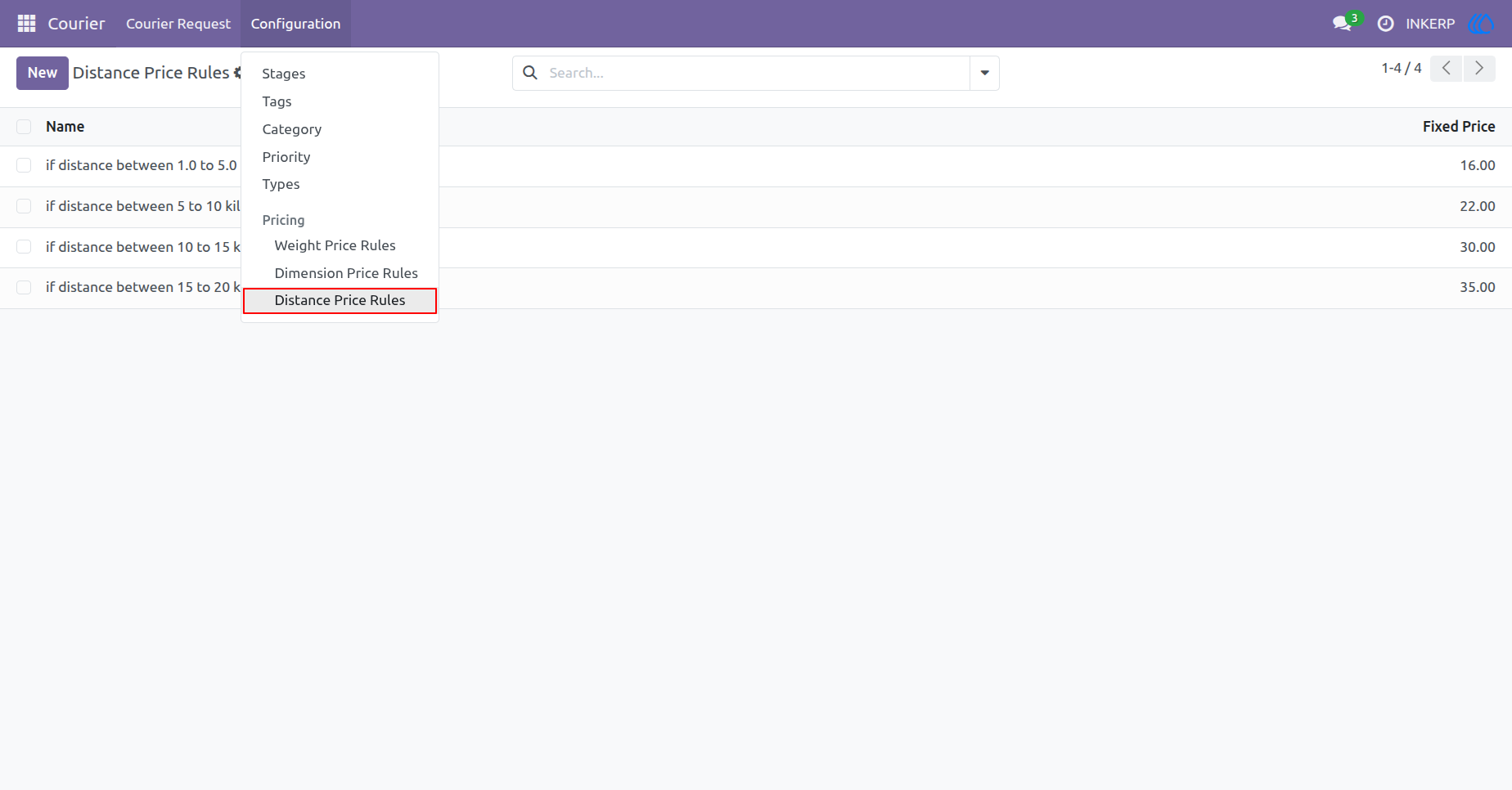Open rule 'if distance between 5 to 10'
The height and width of the screenshot is (790, 1512).
[x=142, y=206]
